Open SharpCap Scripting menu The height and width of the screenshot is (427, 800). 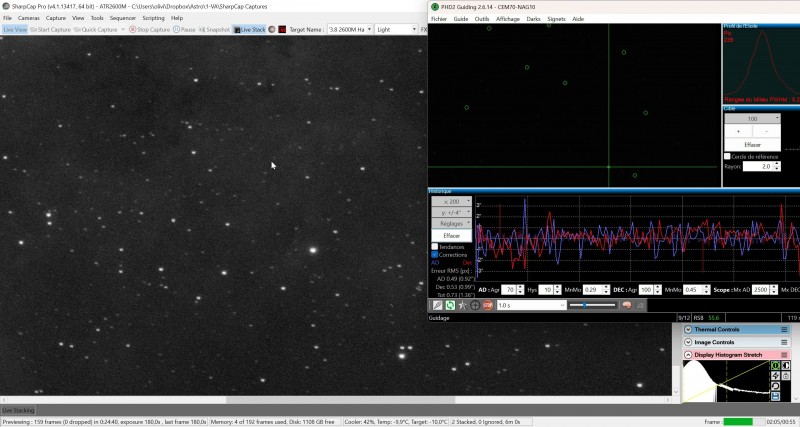point(153,18)
